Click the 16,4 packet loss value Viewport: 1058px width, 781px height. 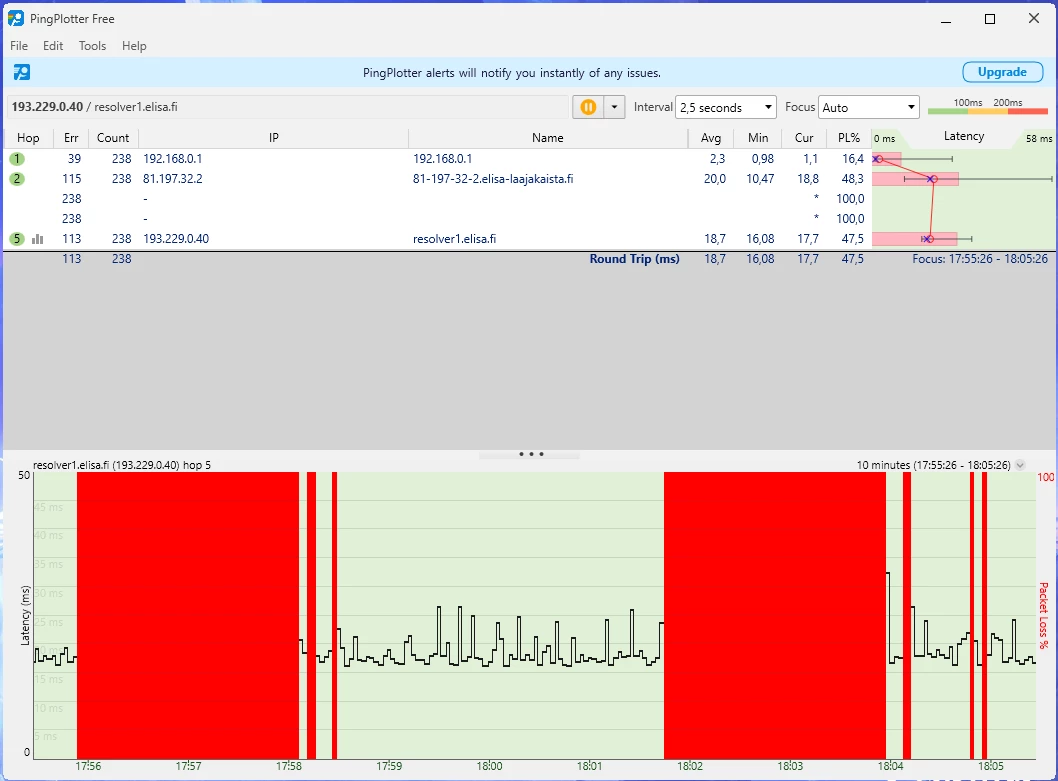click(852, 159)
